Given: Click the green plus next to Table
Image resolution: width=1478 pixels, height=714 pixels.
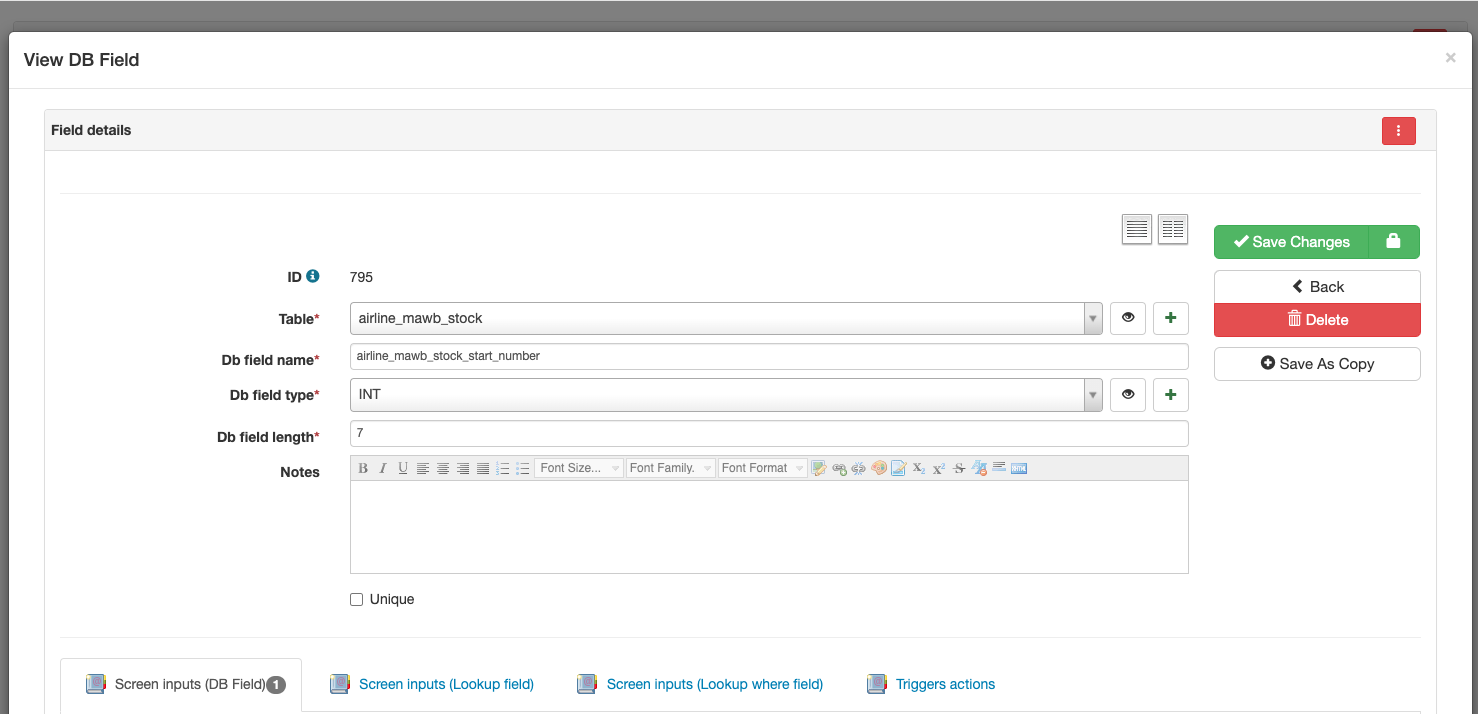Looking at the screenshot, I should coord(1170,318).
